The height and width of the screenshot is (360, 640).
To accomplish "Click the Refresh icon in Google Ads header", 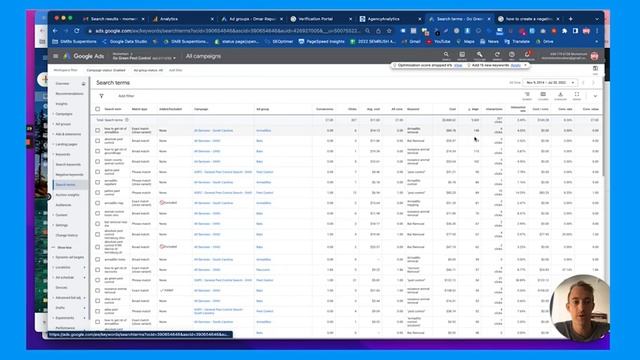I will tap(497, 54).
